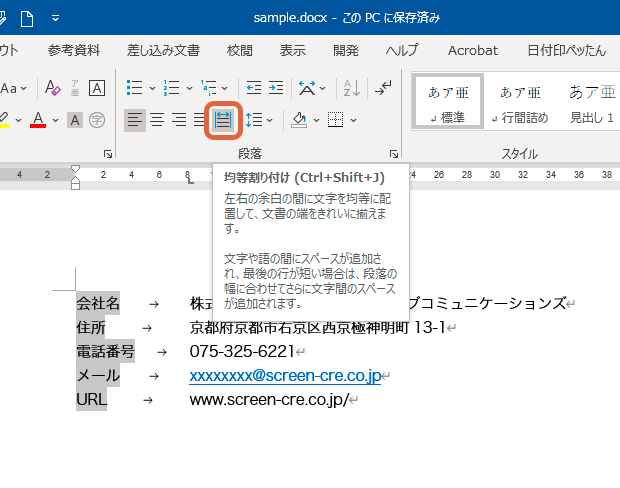Viewport: 620px width, 488px height.
Task: Open the Acrobat tab
Action: (x=473, y=51)
